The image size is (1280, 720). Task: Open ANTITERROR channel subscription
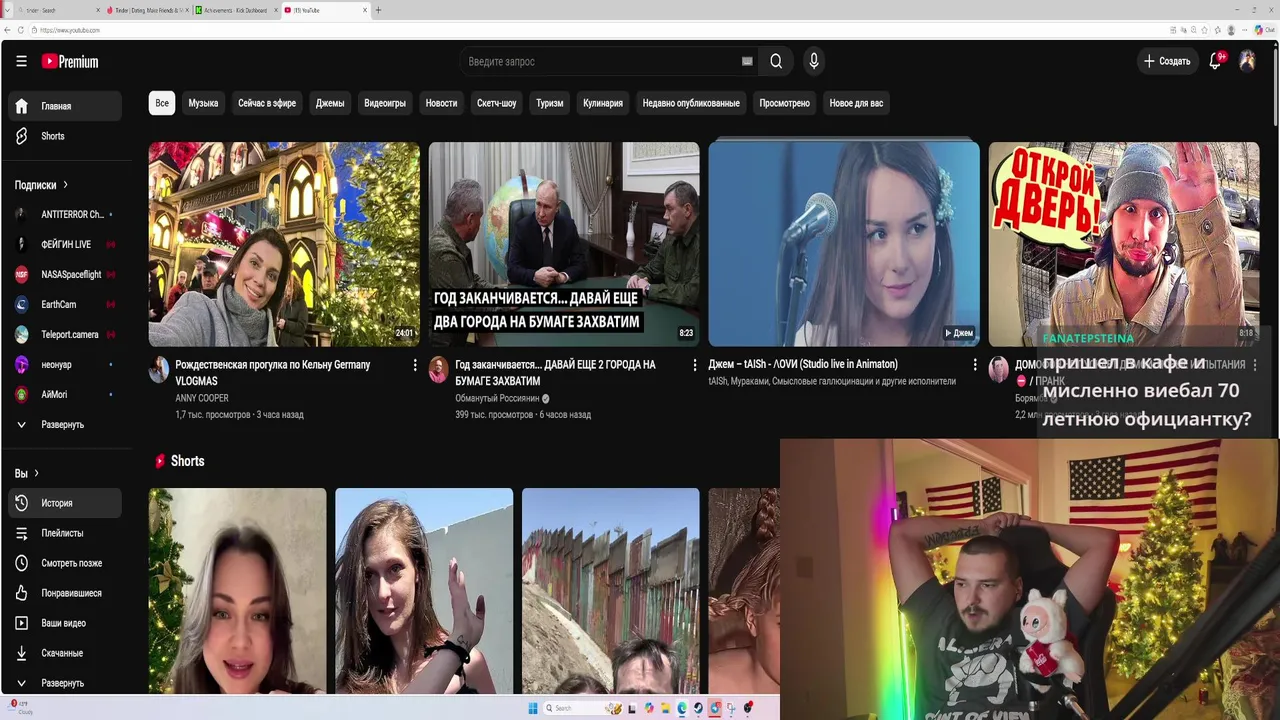coord(65,214)
